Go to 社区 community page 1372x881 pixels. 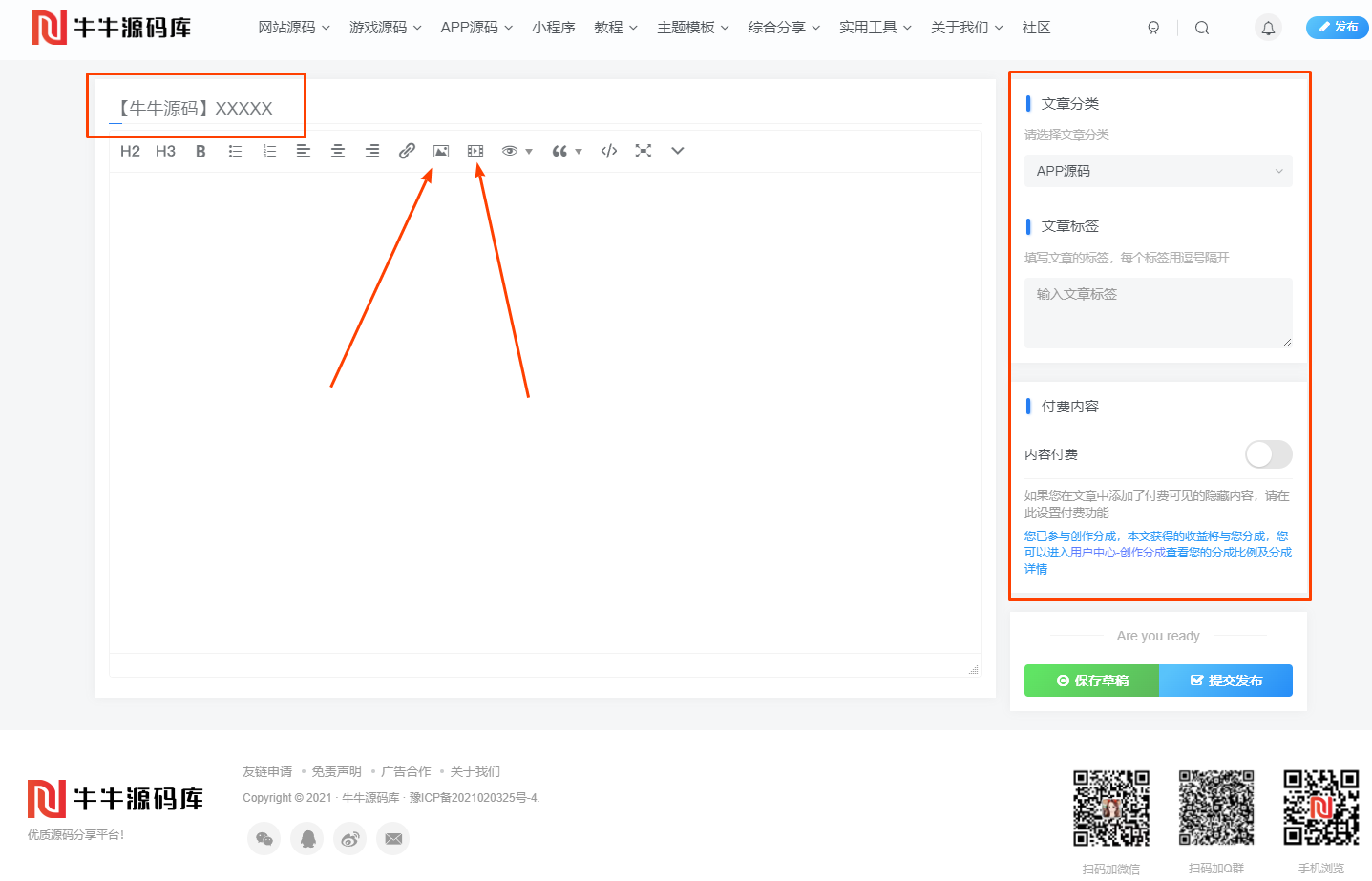(x=1036, y=28)
